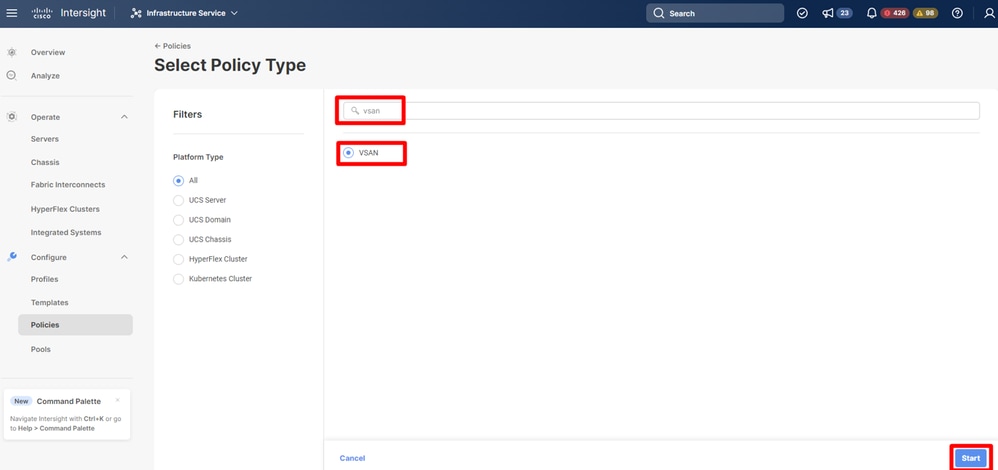
Task: Open HyperFlex Clusters
Action: (x=65, y=209)
